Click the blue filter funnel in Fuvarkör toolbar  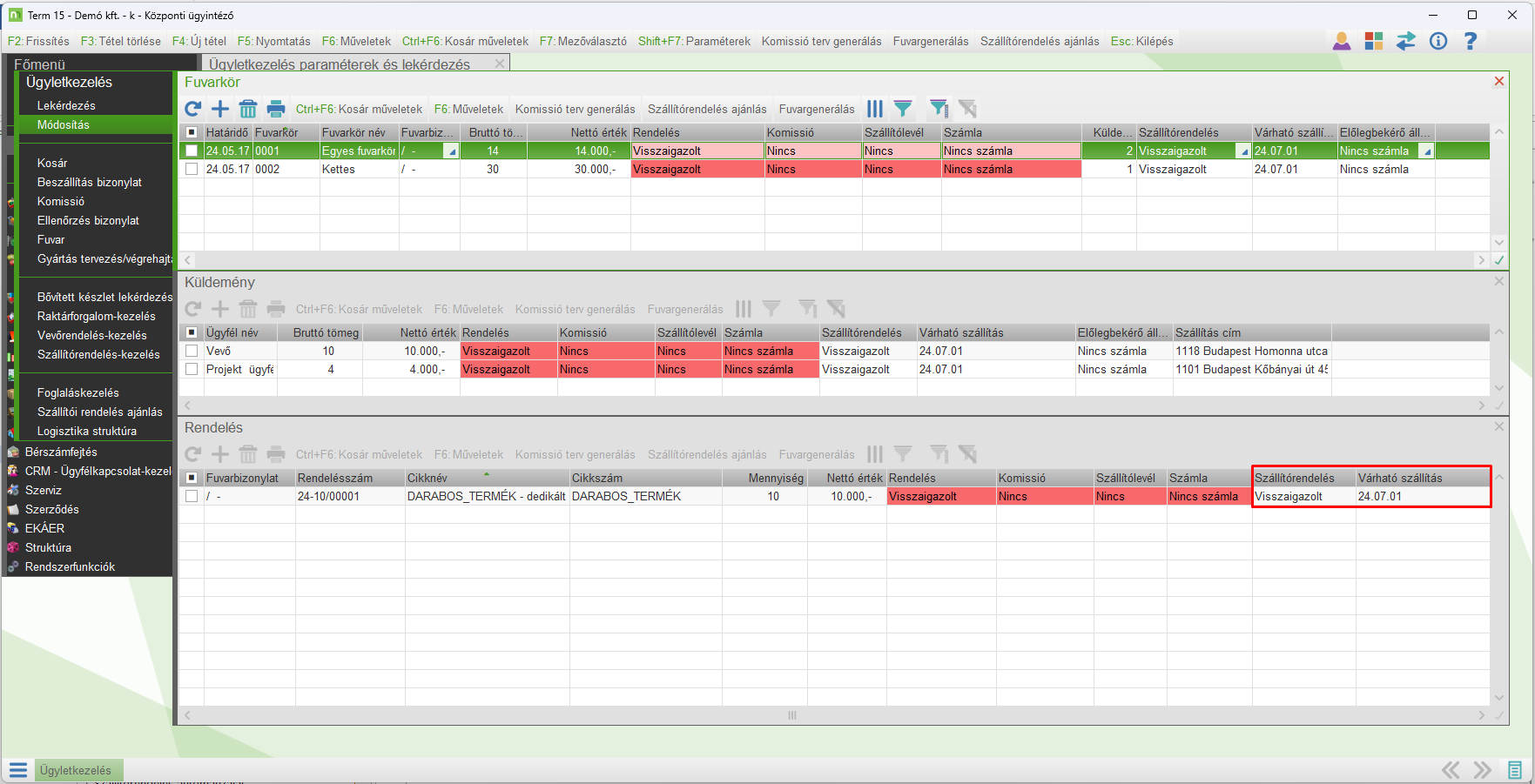[903, 109]
